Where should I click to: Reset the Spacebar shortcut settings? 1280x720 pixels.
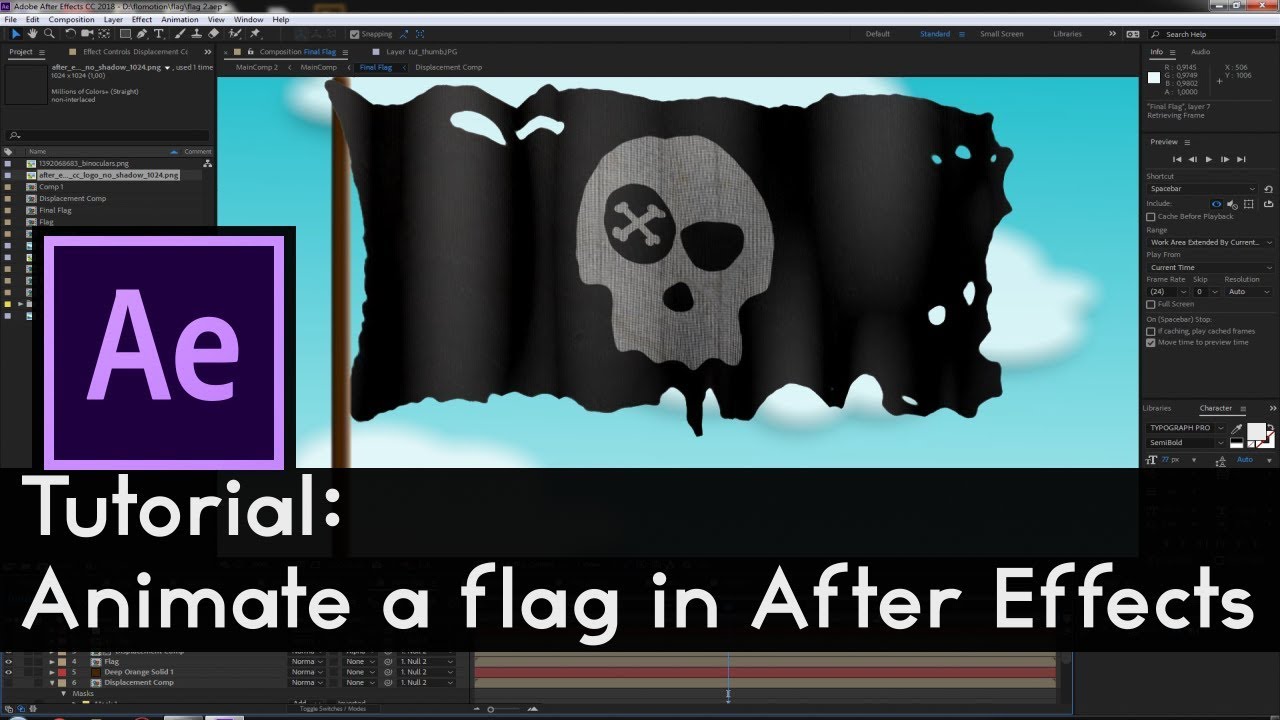coord(1269,189)
